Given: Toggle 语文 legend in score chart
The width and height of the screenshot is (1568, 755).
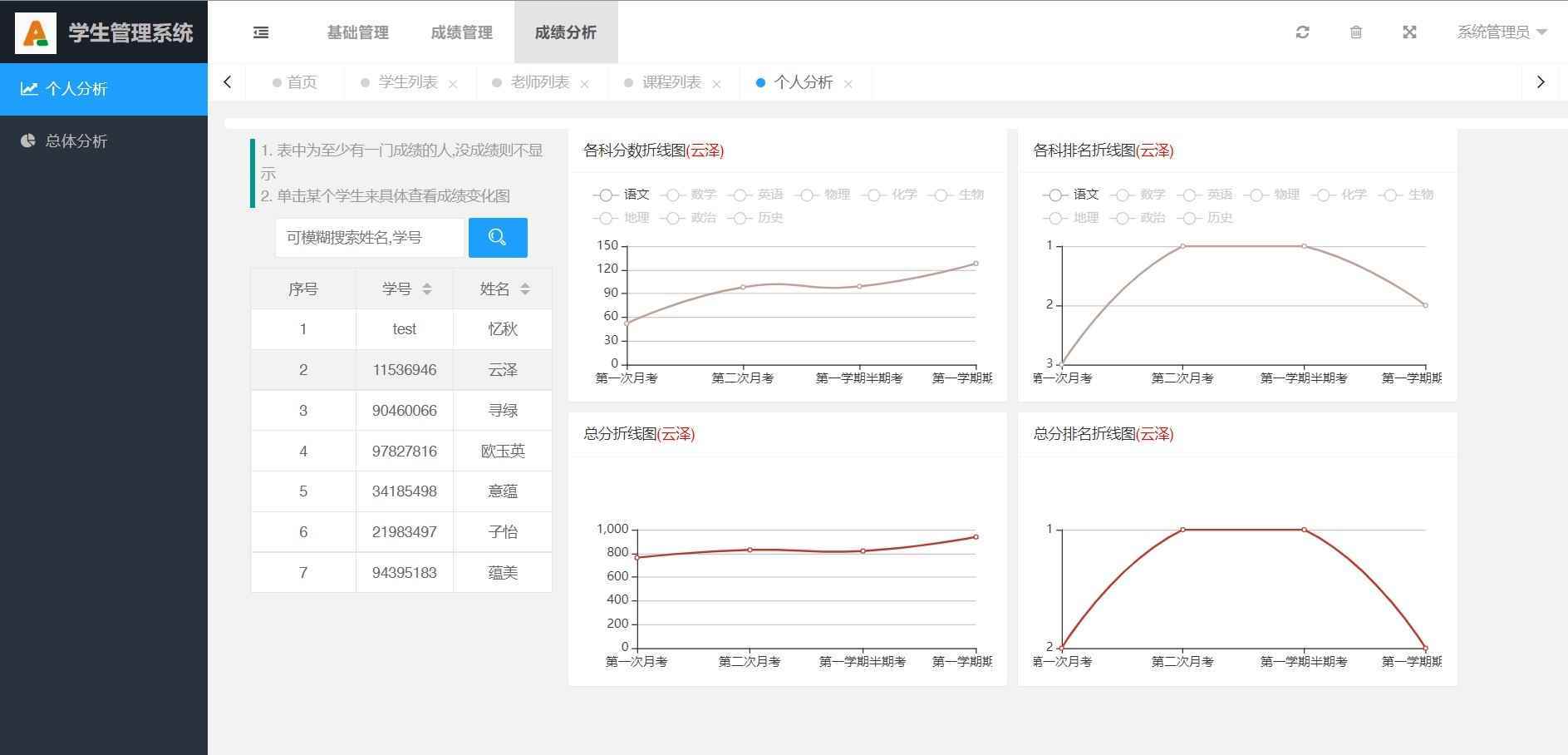Looking at the screenshot, I should coord(621,195).
